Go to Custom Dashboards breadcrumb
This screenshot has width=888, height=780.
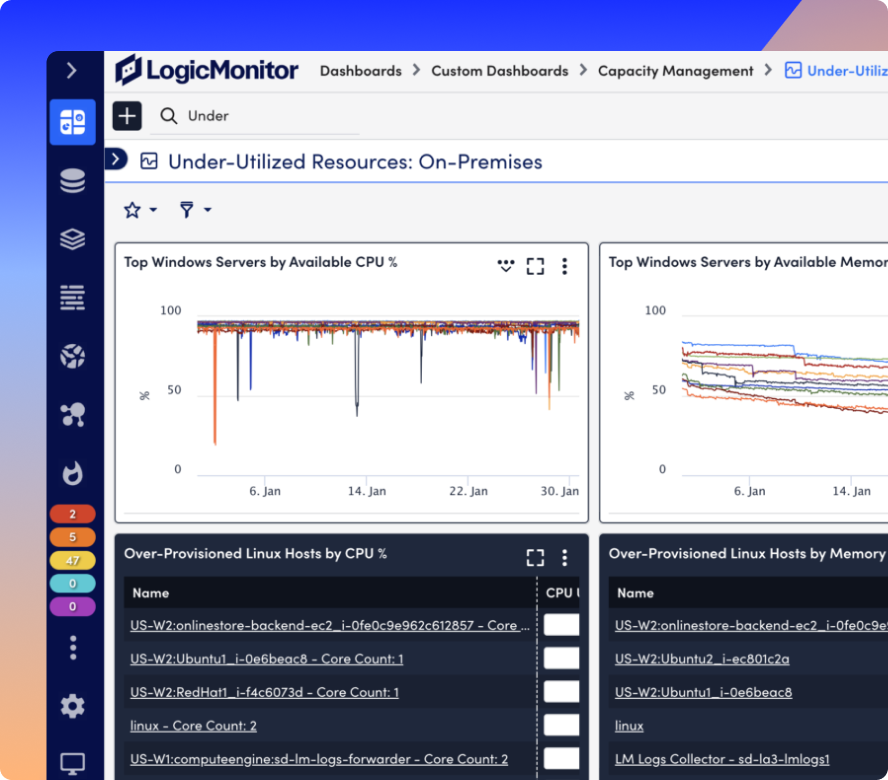[500, 71]
